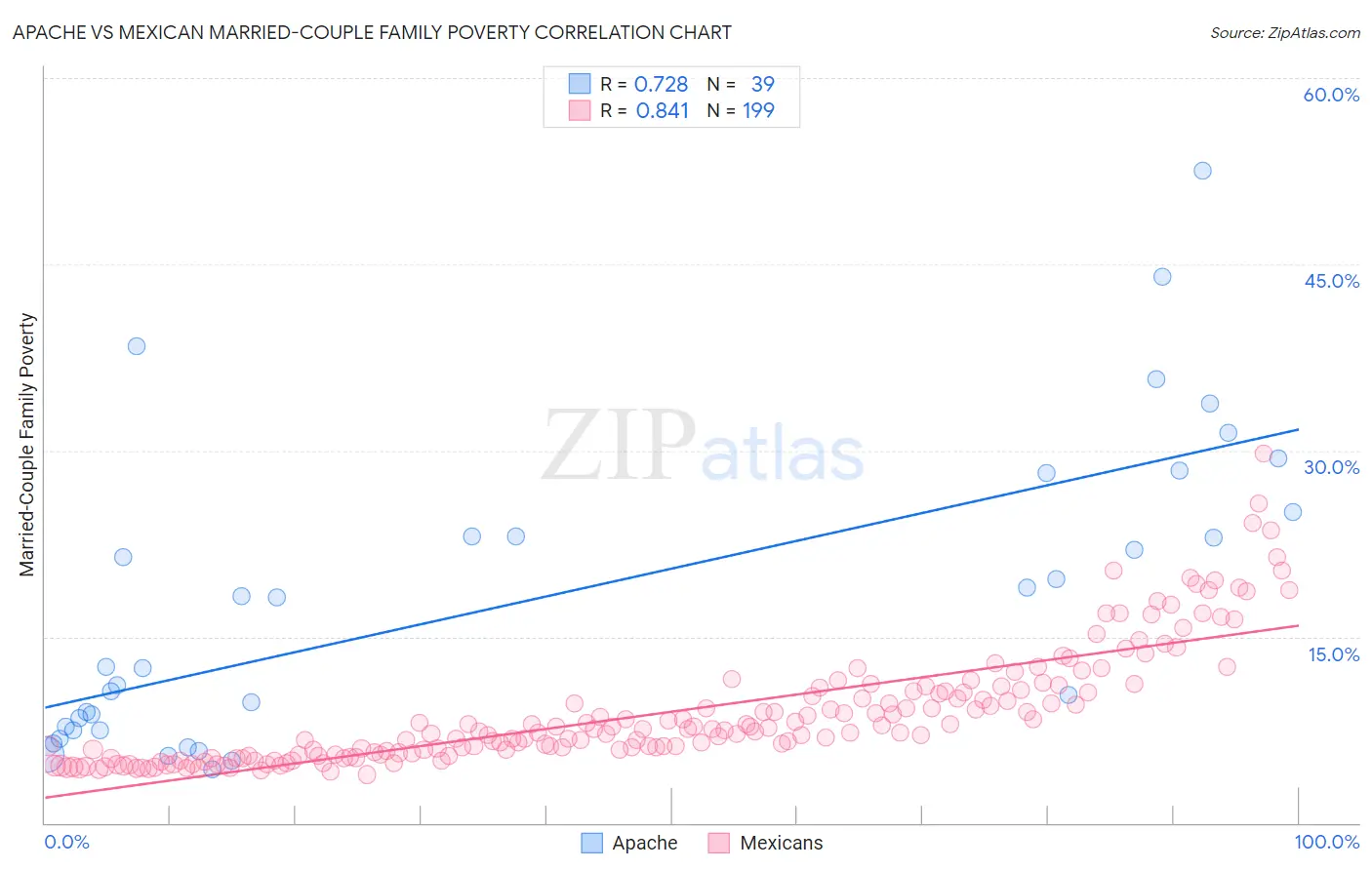Screen dimensions: 1372x870
Task: Click the N = 199 value in legend
Action: point(741,110)
